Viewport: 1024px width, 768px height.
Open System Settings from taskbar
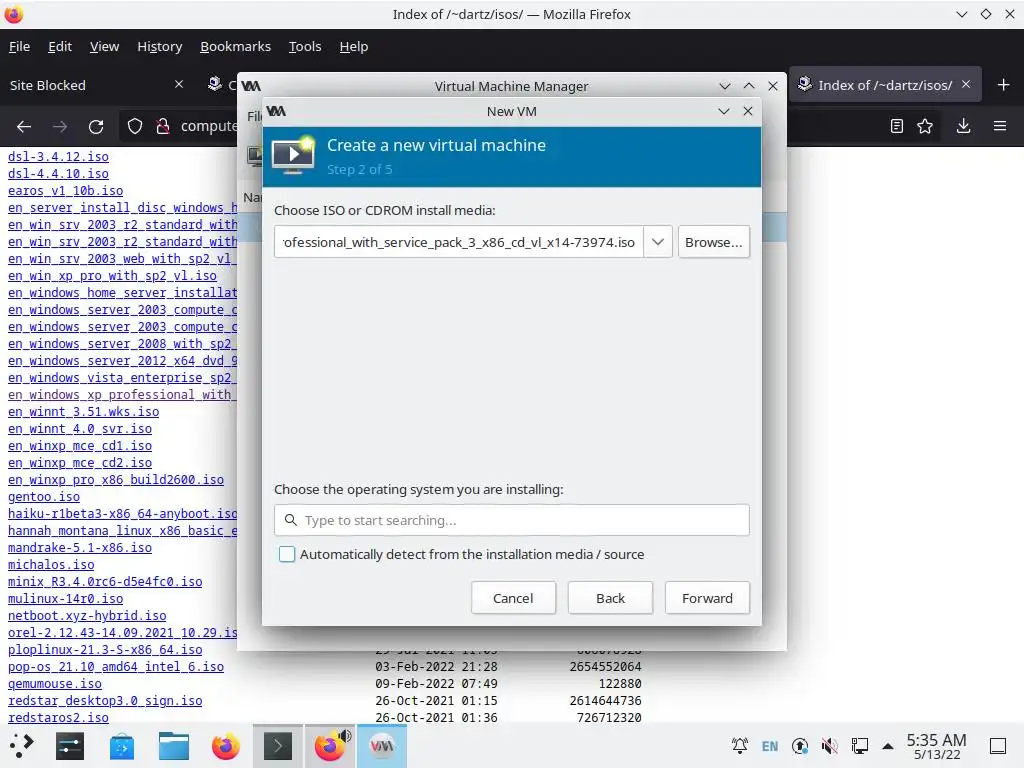pyautogui.click(x=70, y=746)
